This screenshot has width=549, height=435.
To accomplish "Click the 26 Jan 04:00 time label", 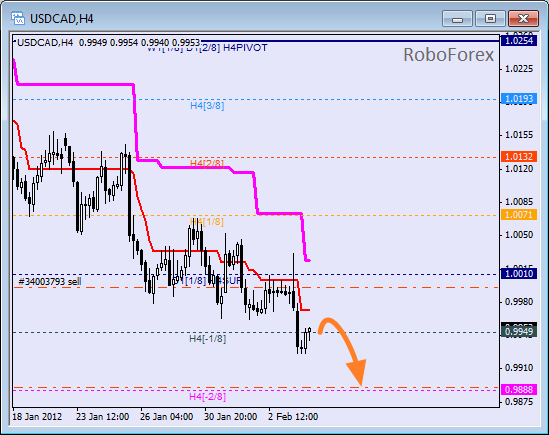I will (166, 417).
